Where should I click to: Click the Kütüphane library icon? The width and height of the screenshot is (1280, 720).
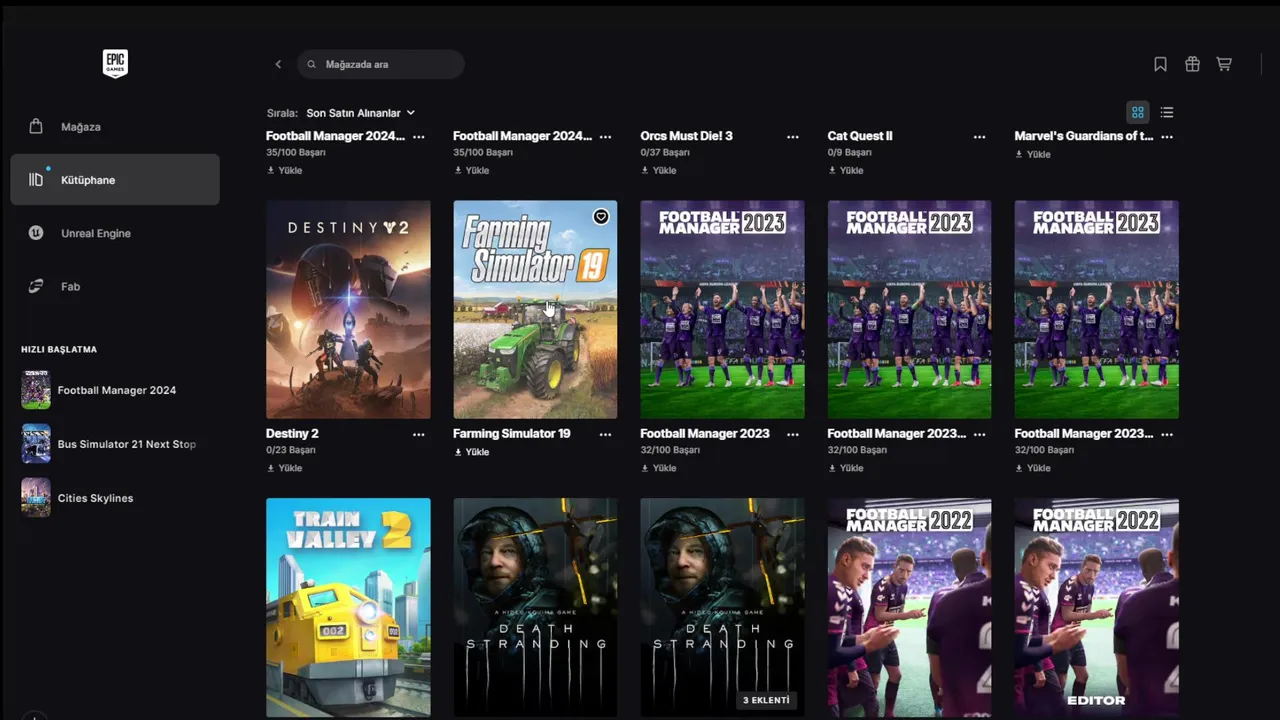tap(36, 180)
